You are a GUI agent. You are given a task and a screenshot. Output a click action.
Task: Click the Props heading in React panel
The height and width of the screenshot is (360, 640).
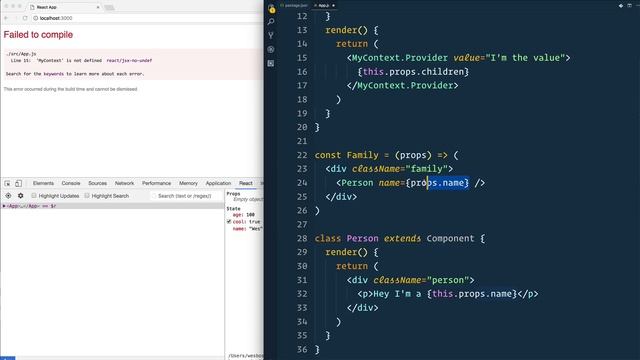pos(233,194)
